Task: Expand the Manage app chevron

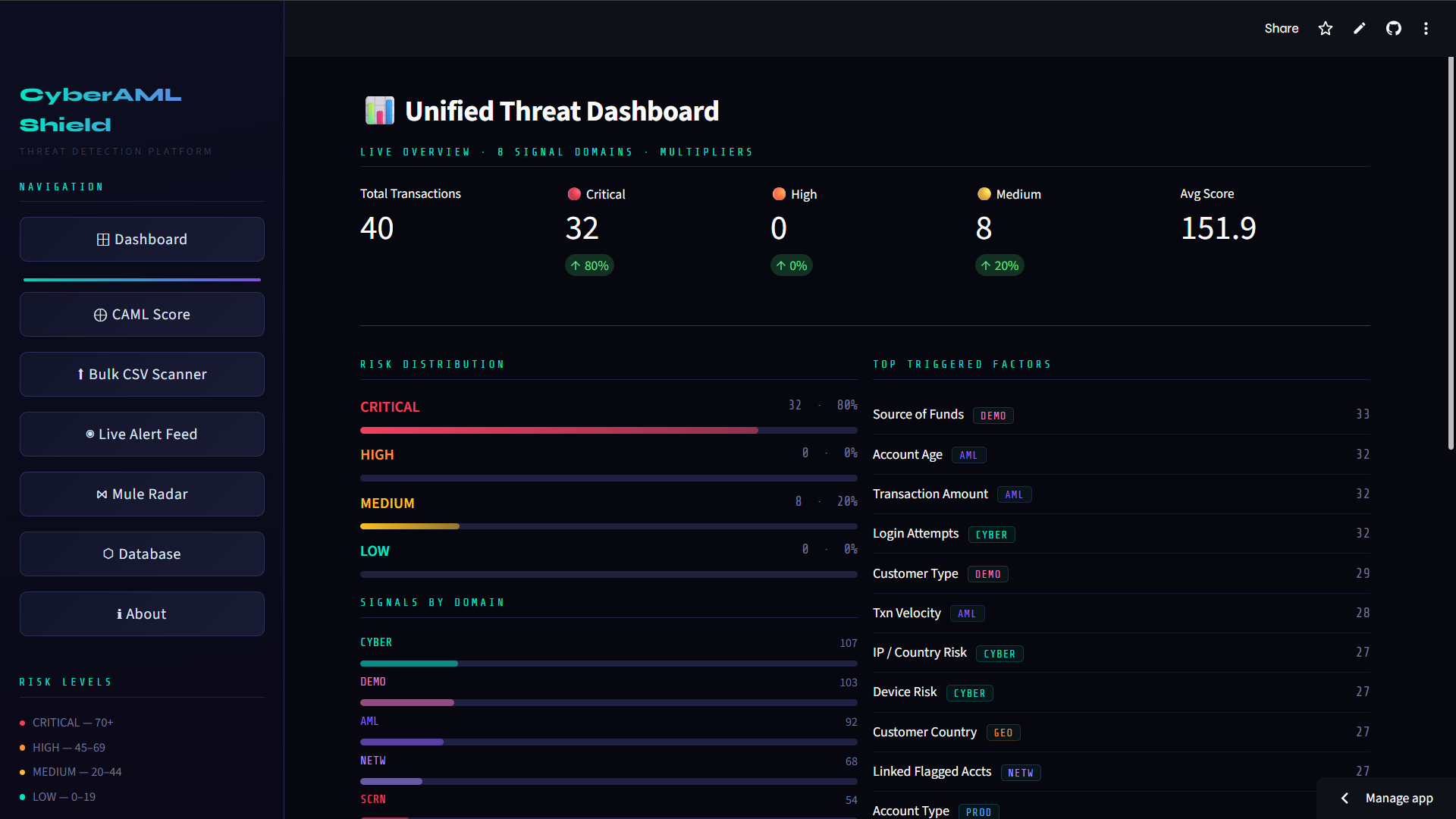Action: point(1345,799)
